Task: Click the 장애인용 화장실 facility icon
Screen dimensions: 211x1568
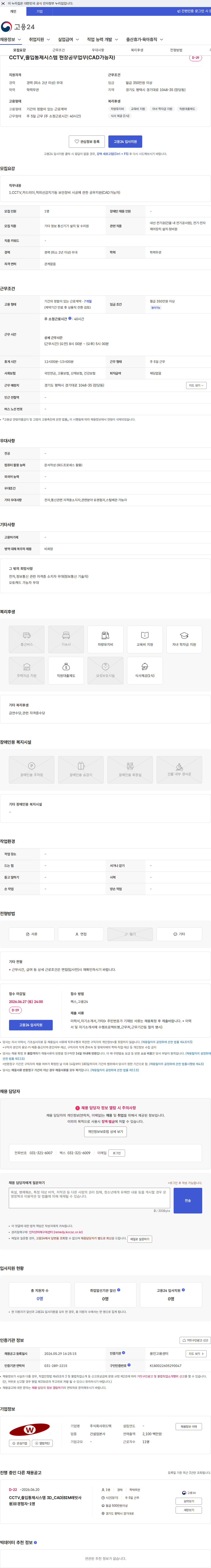Action: pos(130,770)
